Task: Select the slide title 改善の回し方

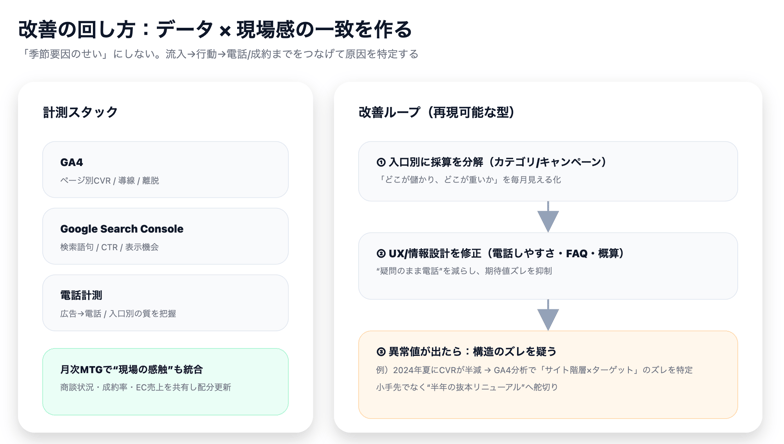Action: point(215,29)
